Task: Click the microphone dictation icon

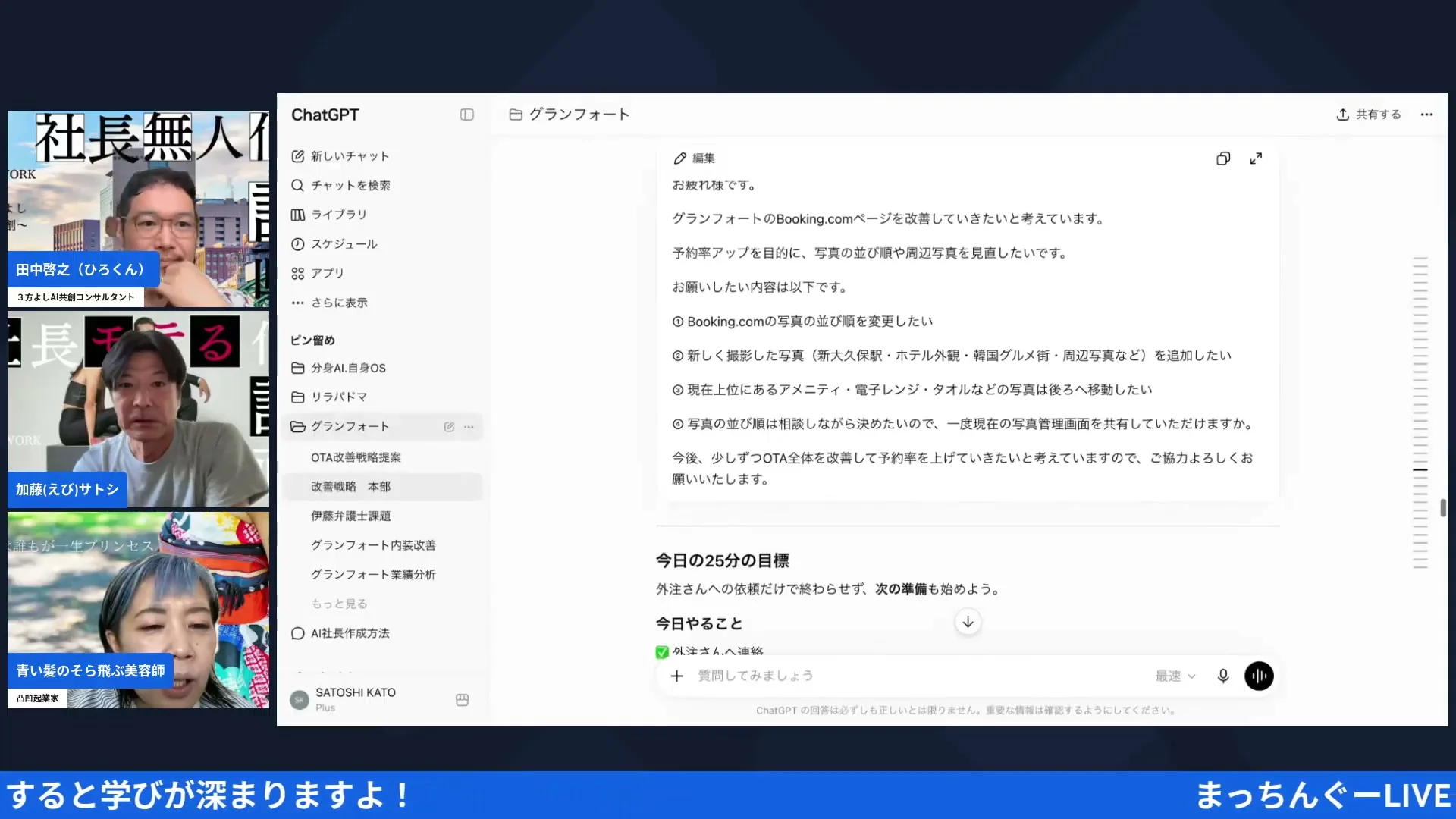Action: (x=1223, y=676)
